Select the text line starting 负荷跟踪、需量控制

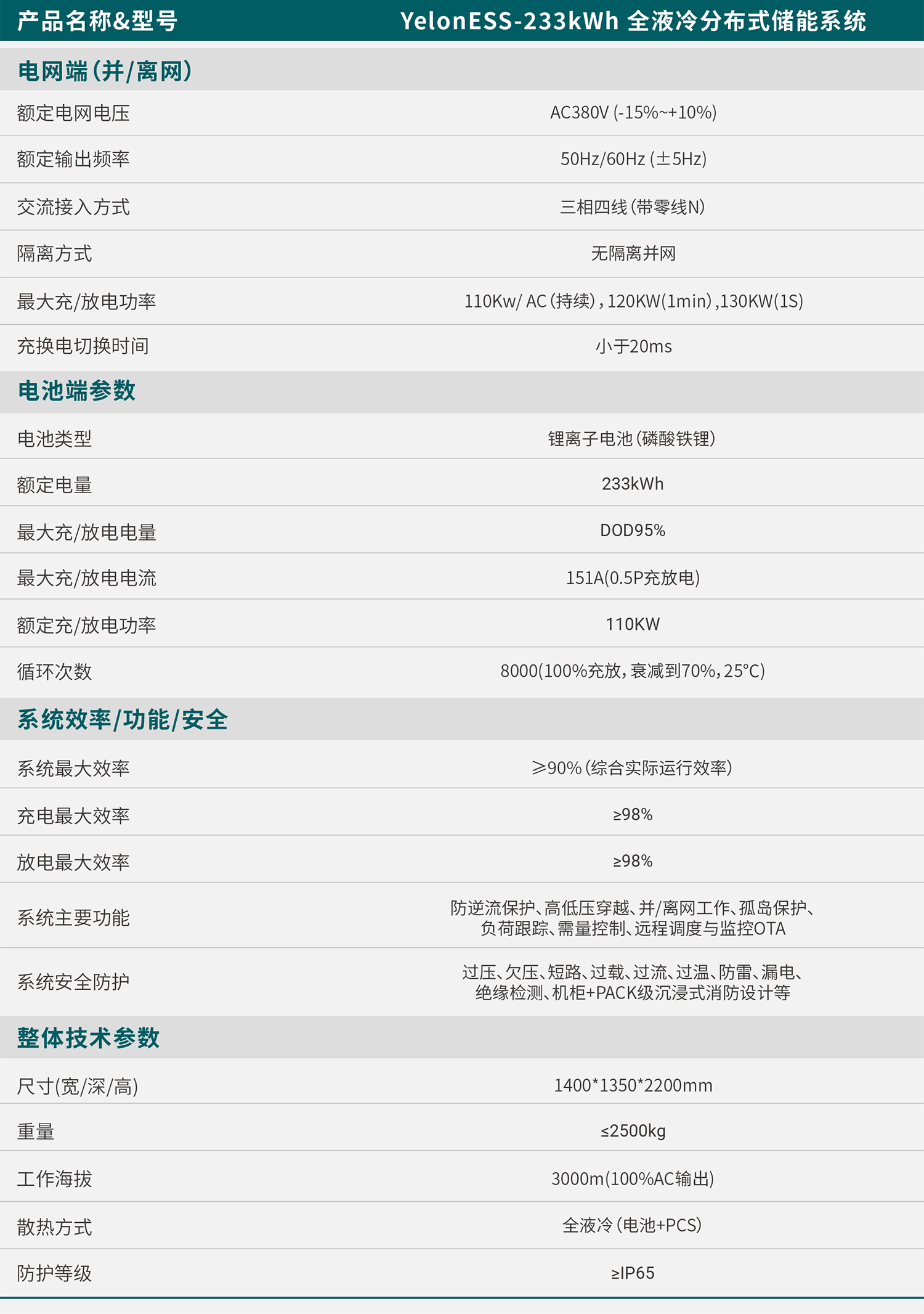point(633,929)
